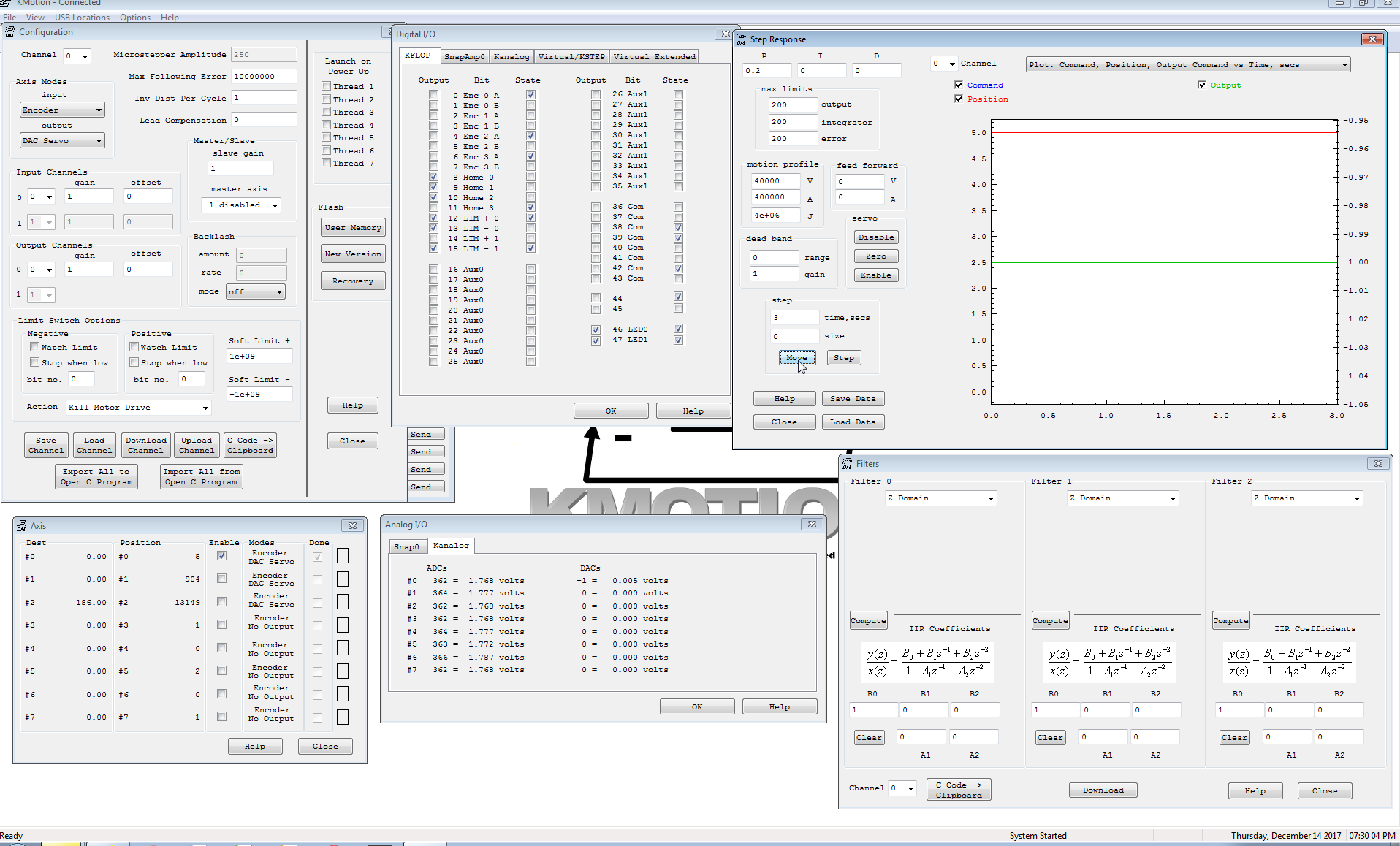
Task: Click the Filters window title bar icon
Action: (x=847, y=464)
